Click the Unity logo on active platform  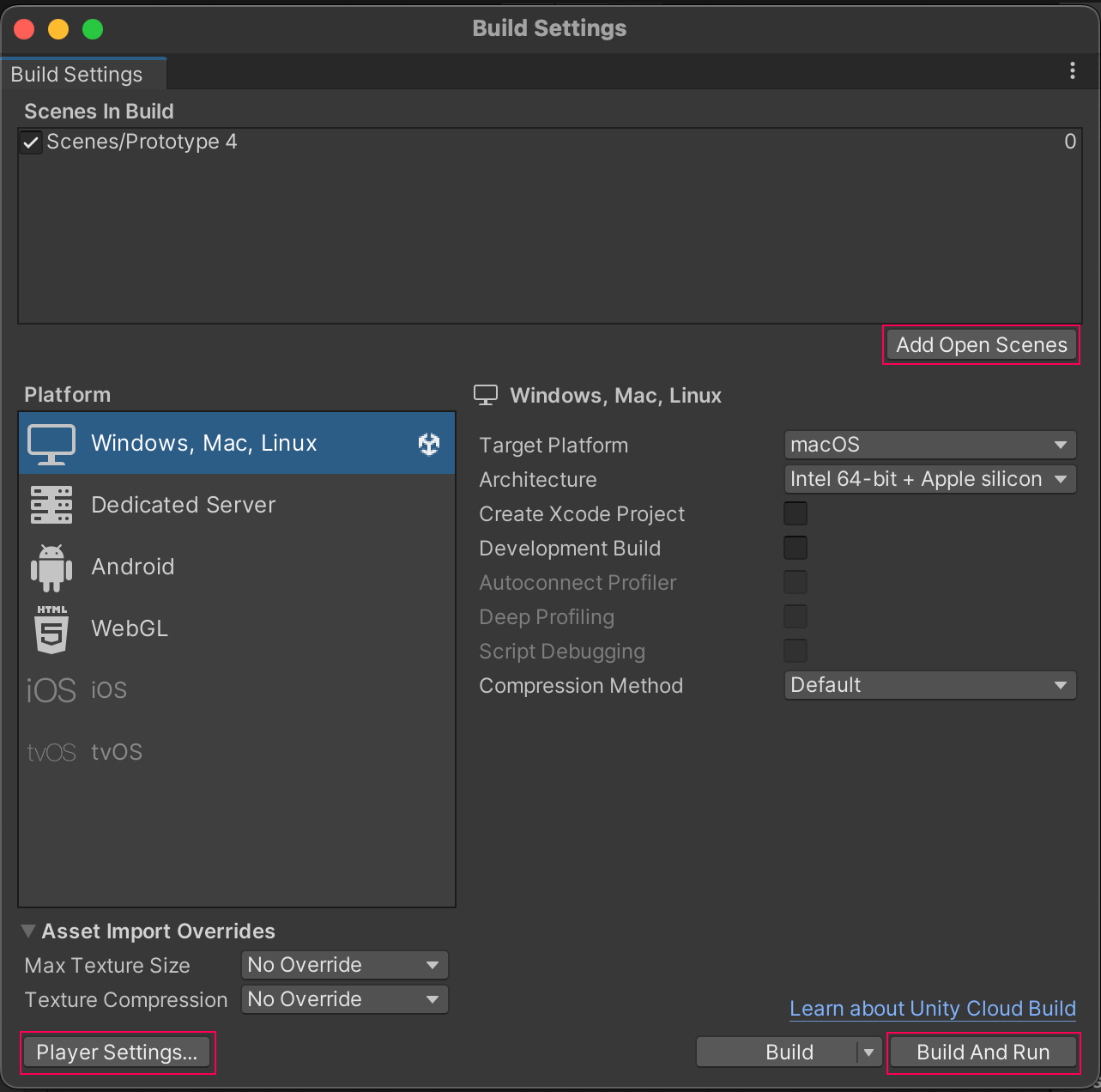(429, 444)
